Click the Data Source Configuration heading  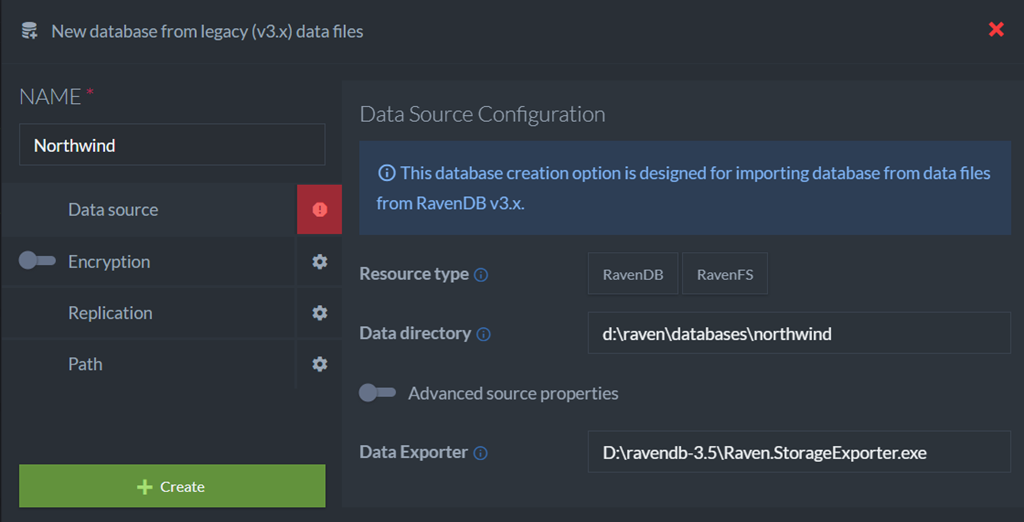(483, 114)
